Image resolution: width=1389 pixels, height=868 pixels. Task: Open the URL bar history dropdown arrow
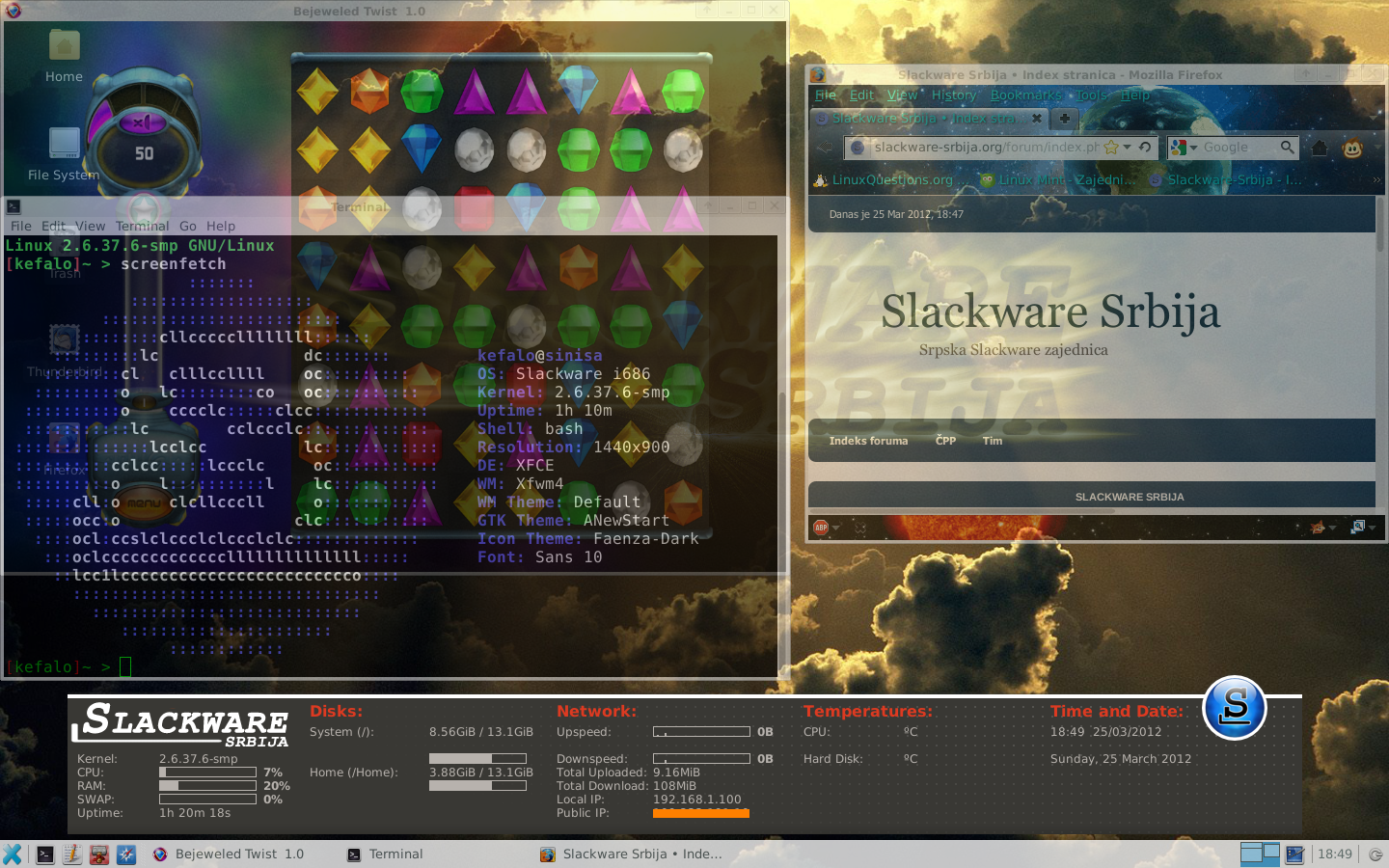(1127, 148)
